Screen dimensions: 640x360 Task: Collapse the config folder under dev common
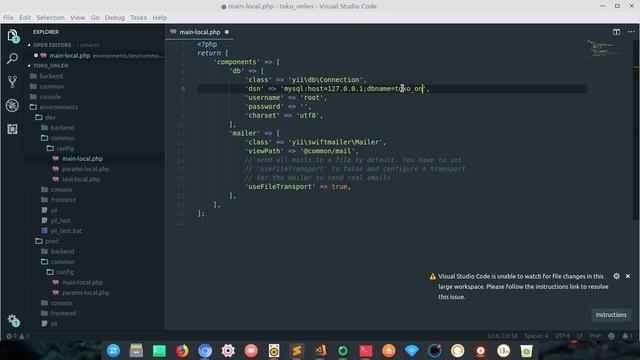65,149
